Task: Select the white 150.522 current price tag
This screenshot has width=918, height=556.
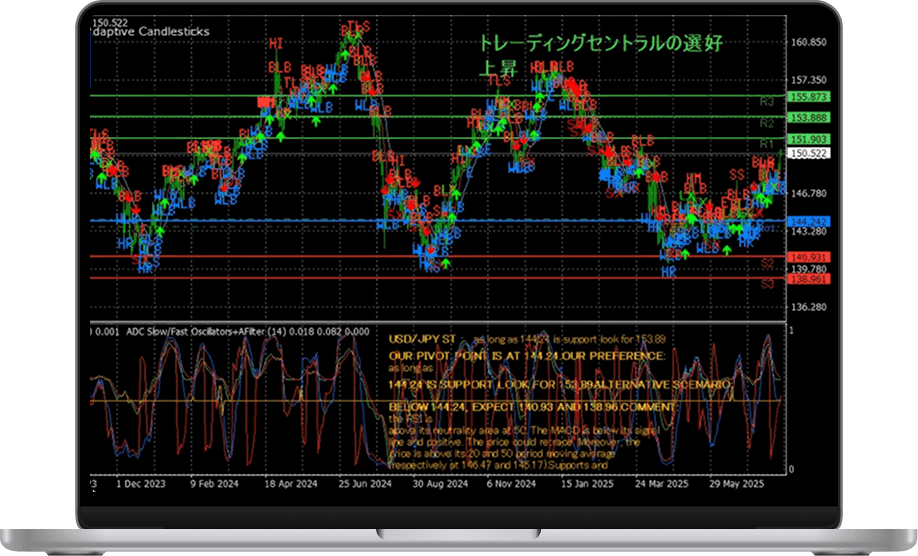Action: coord(808,154)
